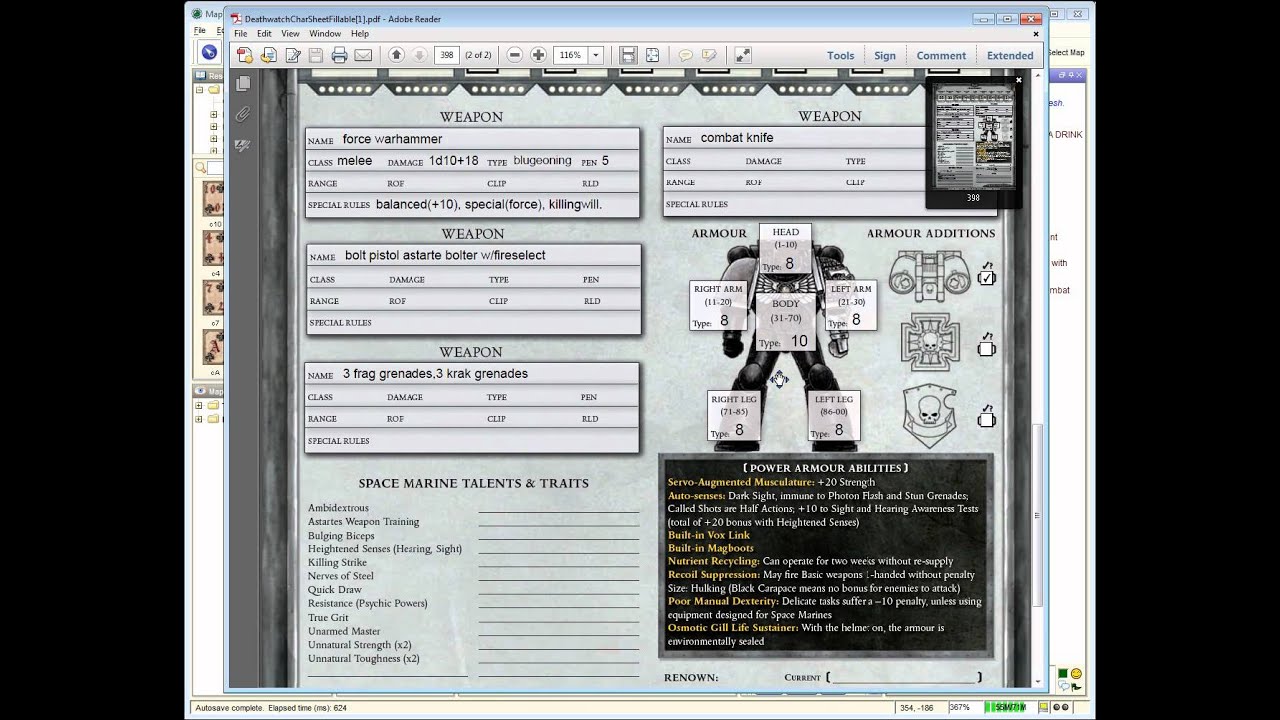1280x720 pixels.
Task: Click the Renown Current field
Action: [904, 677]
